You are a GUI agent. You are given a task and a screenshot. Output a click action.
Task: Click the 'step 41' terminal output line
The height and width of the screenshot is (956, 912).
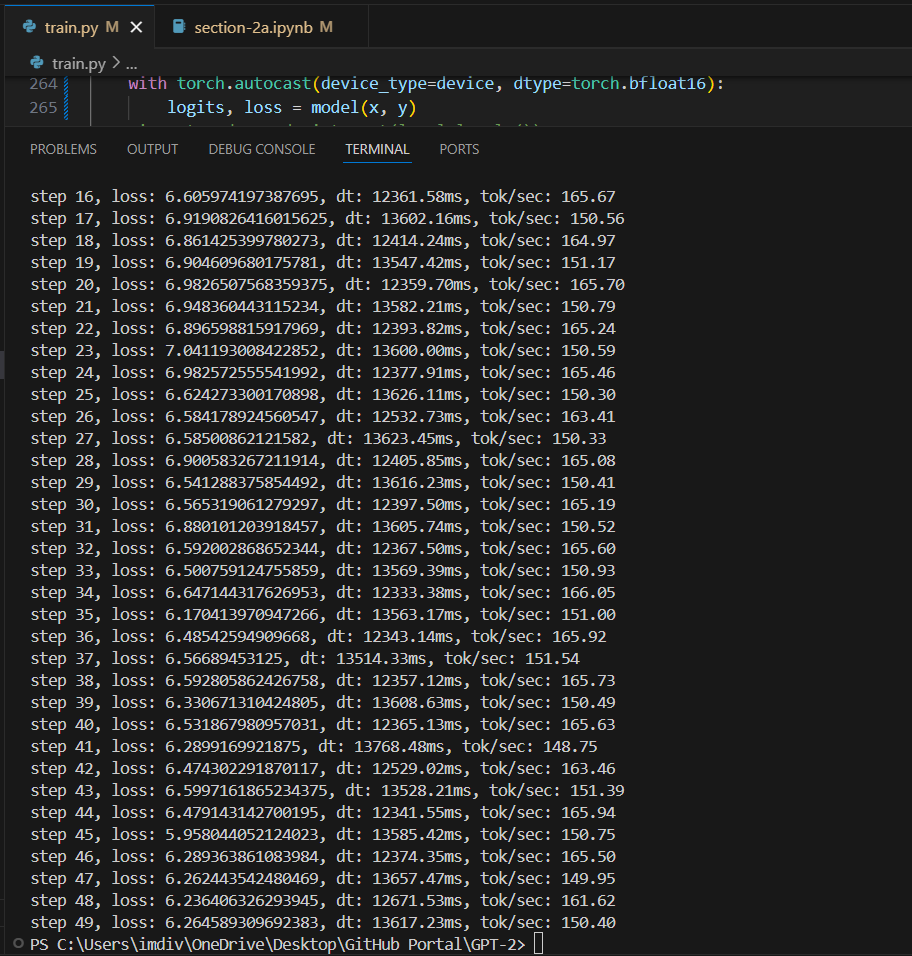tap(314, 746)
